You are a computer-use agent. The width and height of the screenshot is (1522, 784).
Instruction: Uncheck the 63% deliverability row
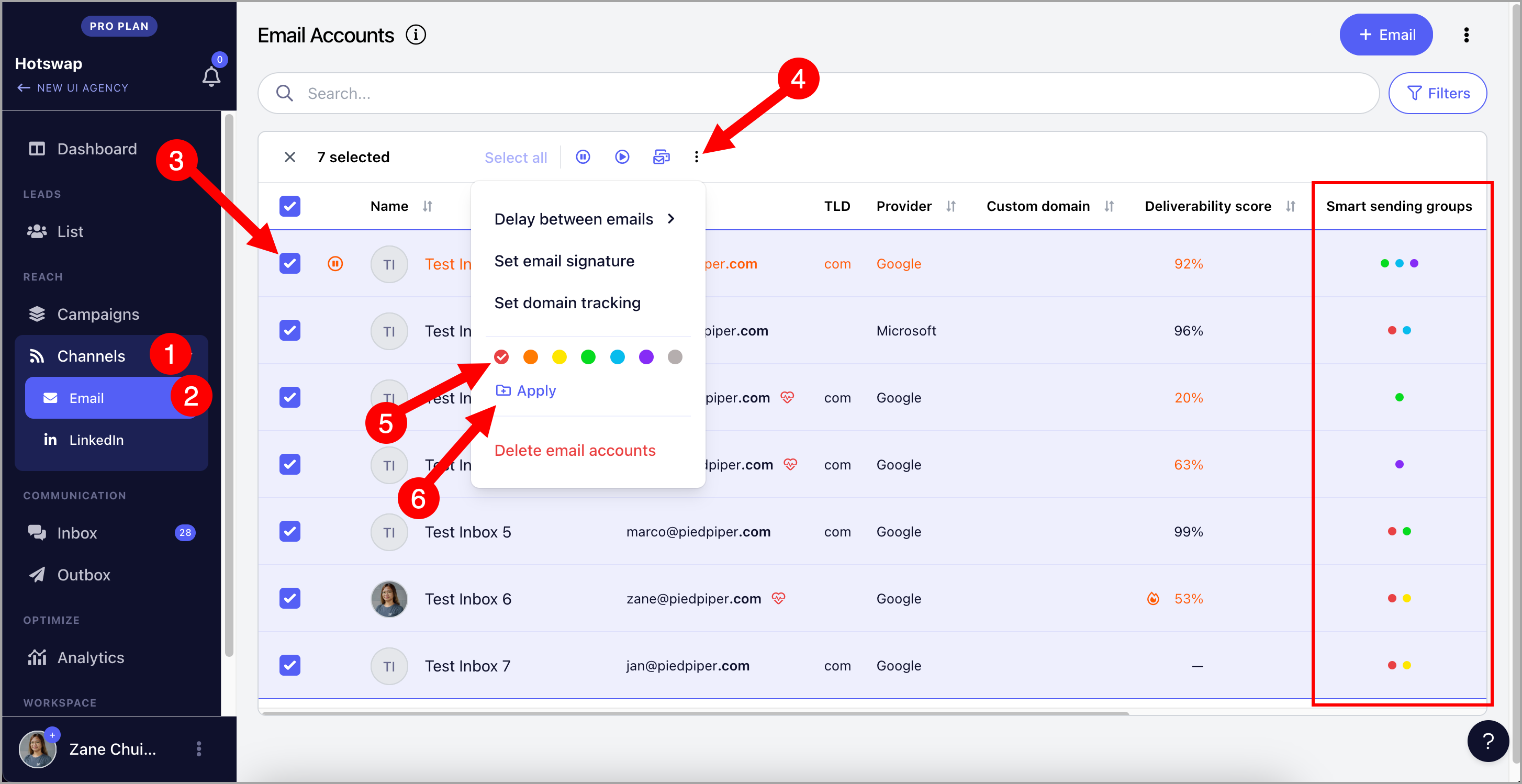point(289,464)
